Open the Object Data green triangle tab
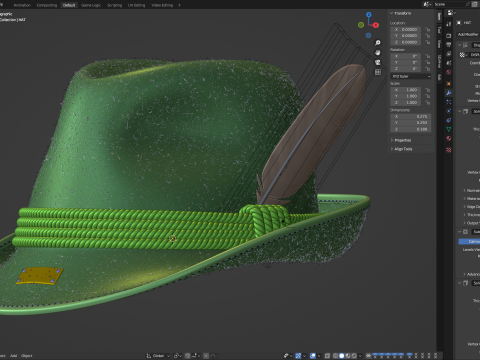The image size is (480, 360). 449,129
